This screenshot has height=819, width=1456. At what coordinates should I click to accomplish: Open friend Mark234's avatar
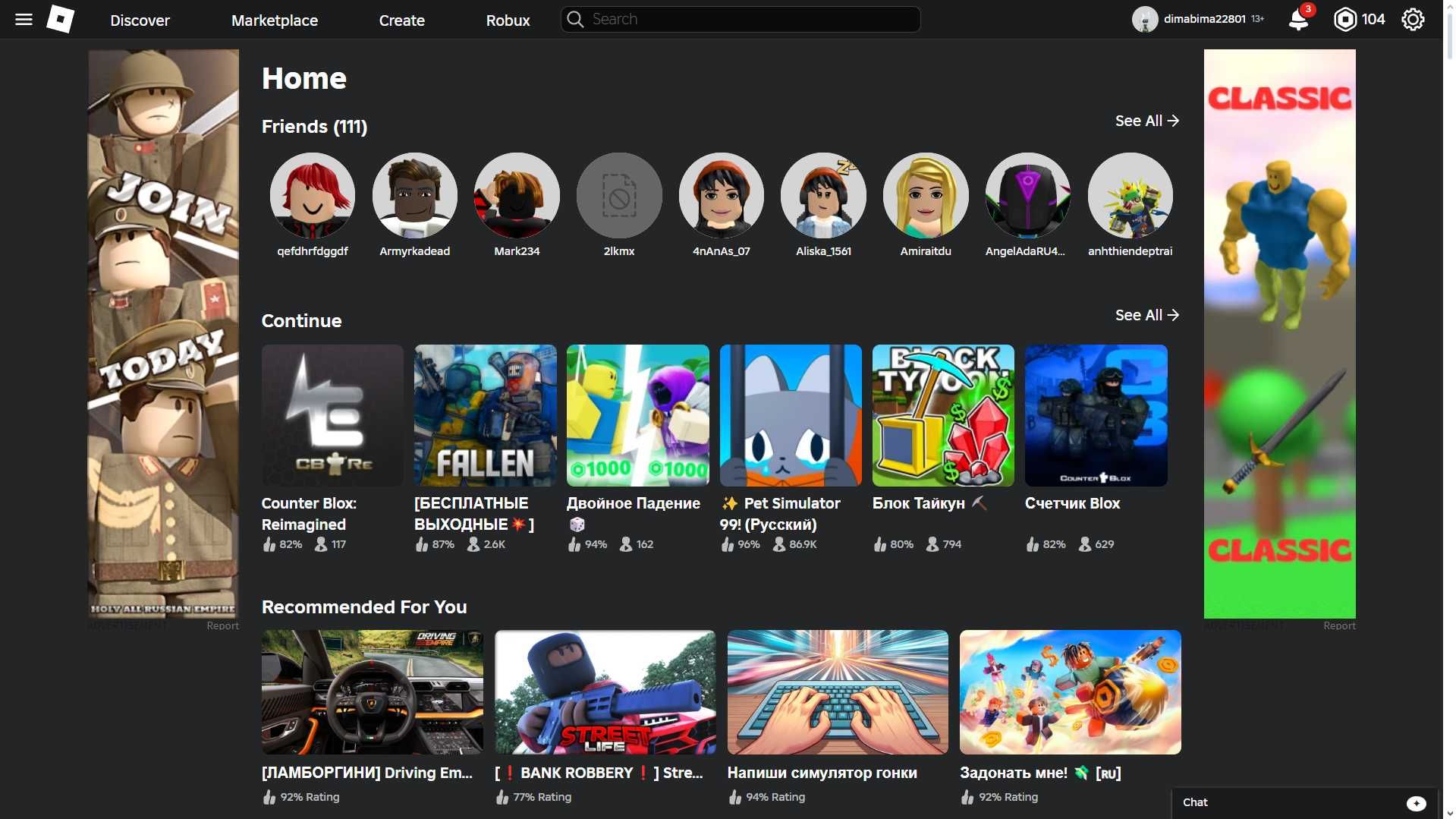(517, 196)
